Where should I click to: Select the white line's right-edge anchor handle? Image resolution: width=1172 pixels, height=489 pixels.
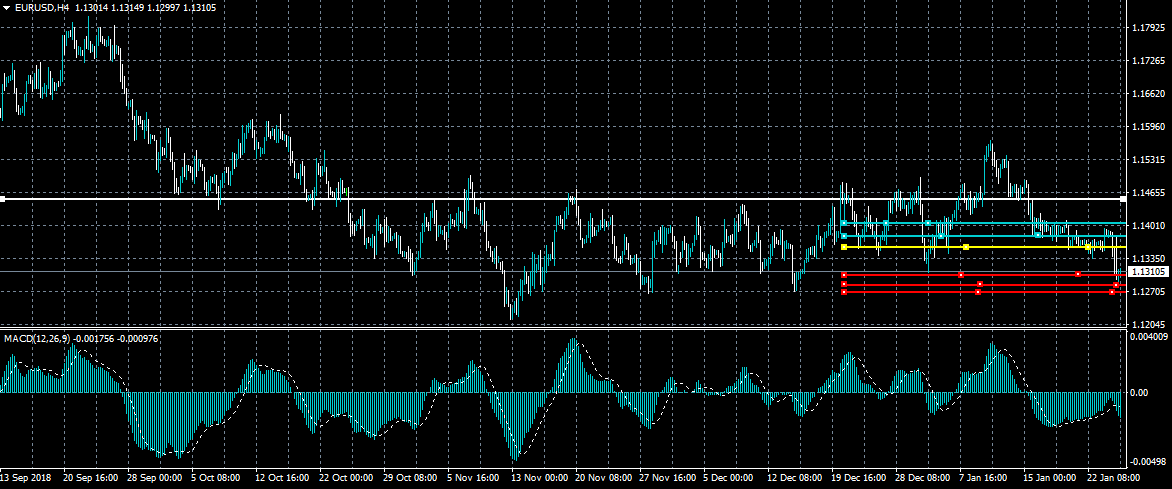[1124, 199]
